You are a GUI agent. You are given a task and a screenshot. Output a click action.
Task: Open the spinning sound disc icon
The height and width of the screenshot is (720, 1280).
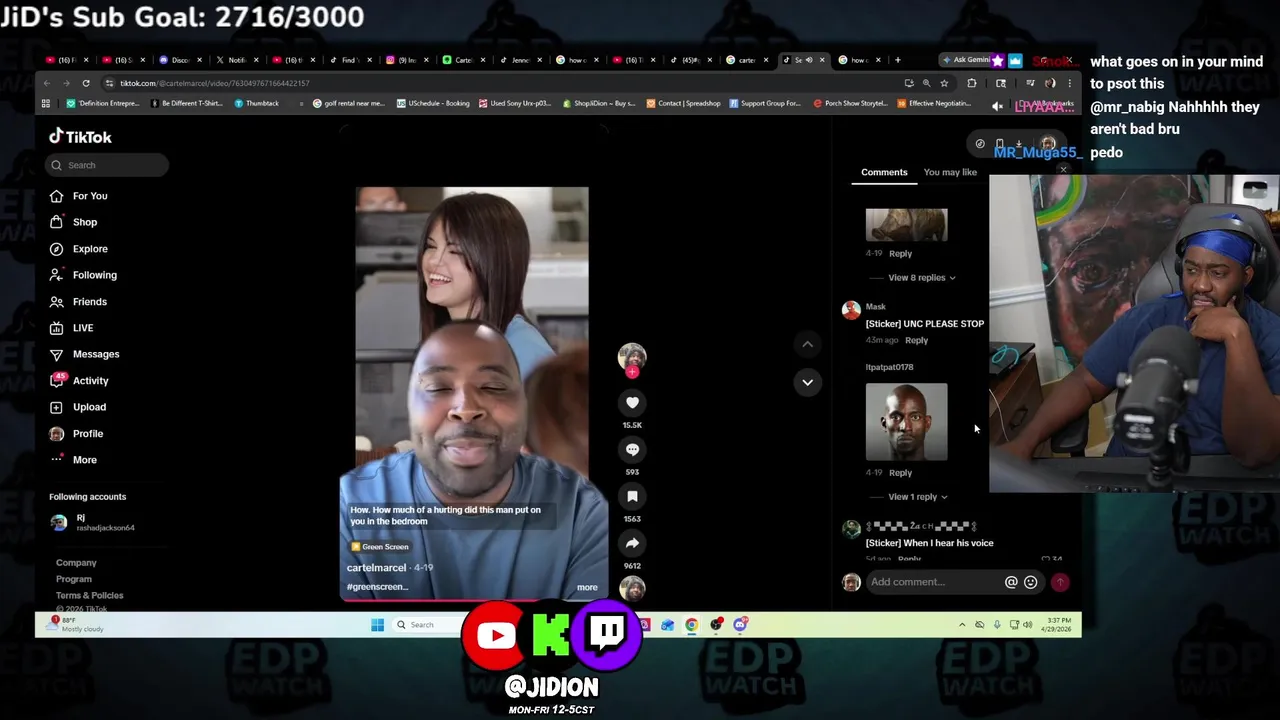(x=632, y=589)
